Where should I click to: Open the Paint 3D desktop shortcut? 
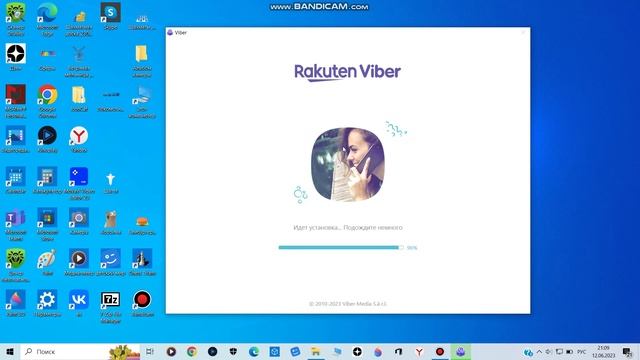coord(16,300)
